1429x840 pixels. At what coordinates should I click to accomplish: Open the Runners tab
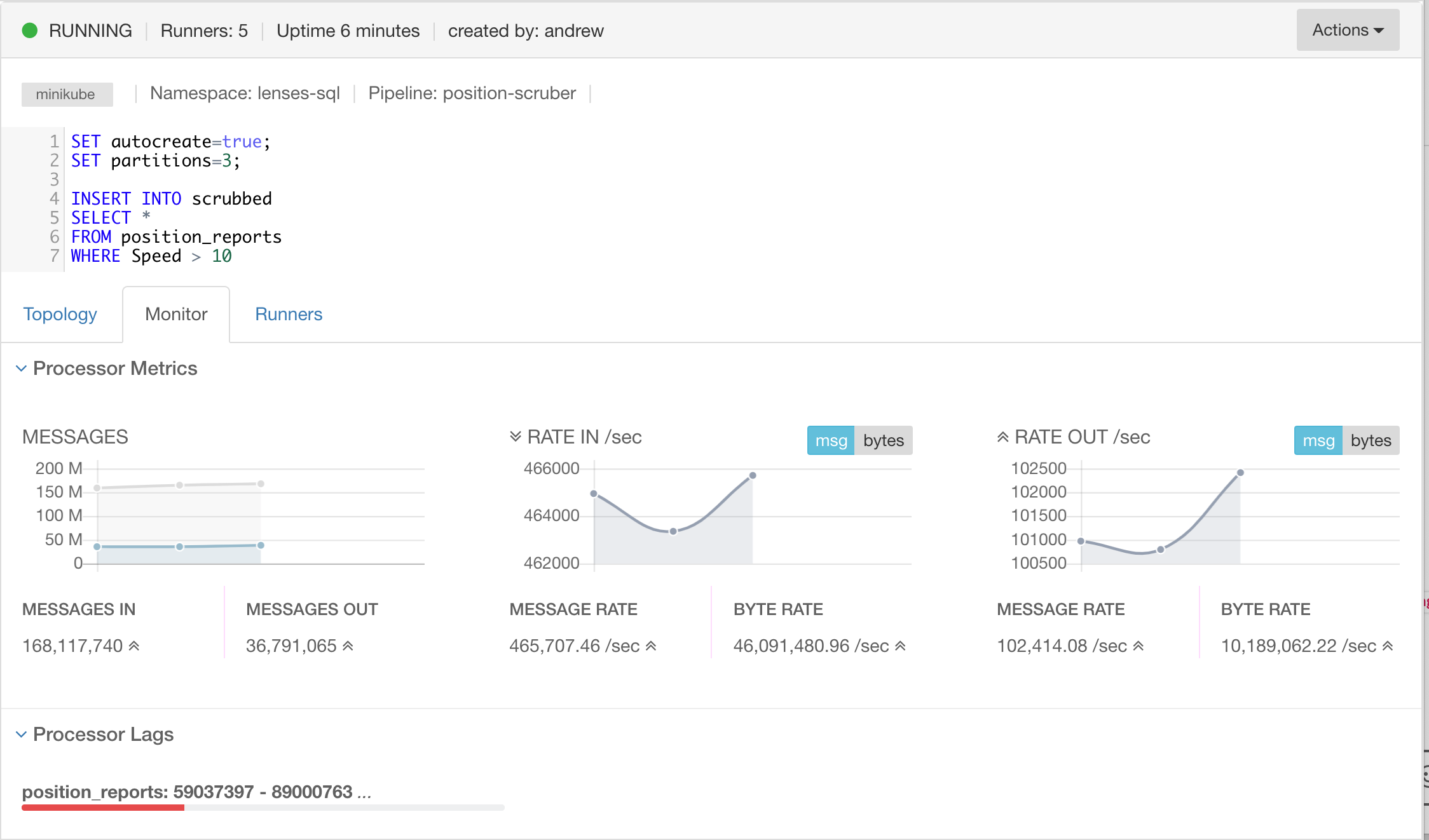pos(289,314)
